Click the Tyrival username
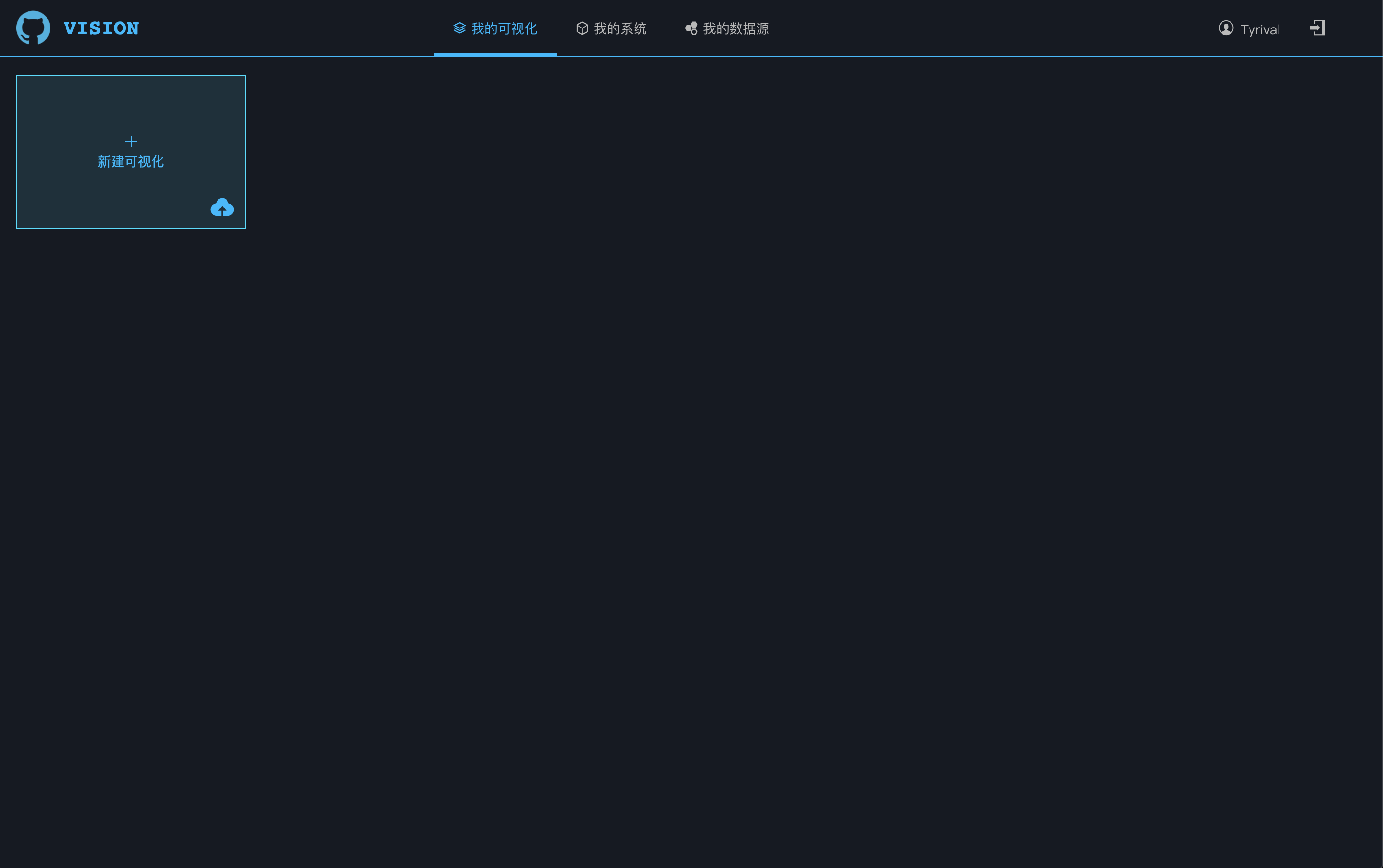 [1260, 29]
